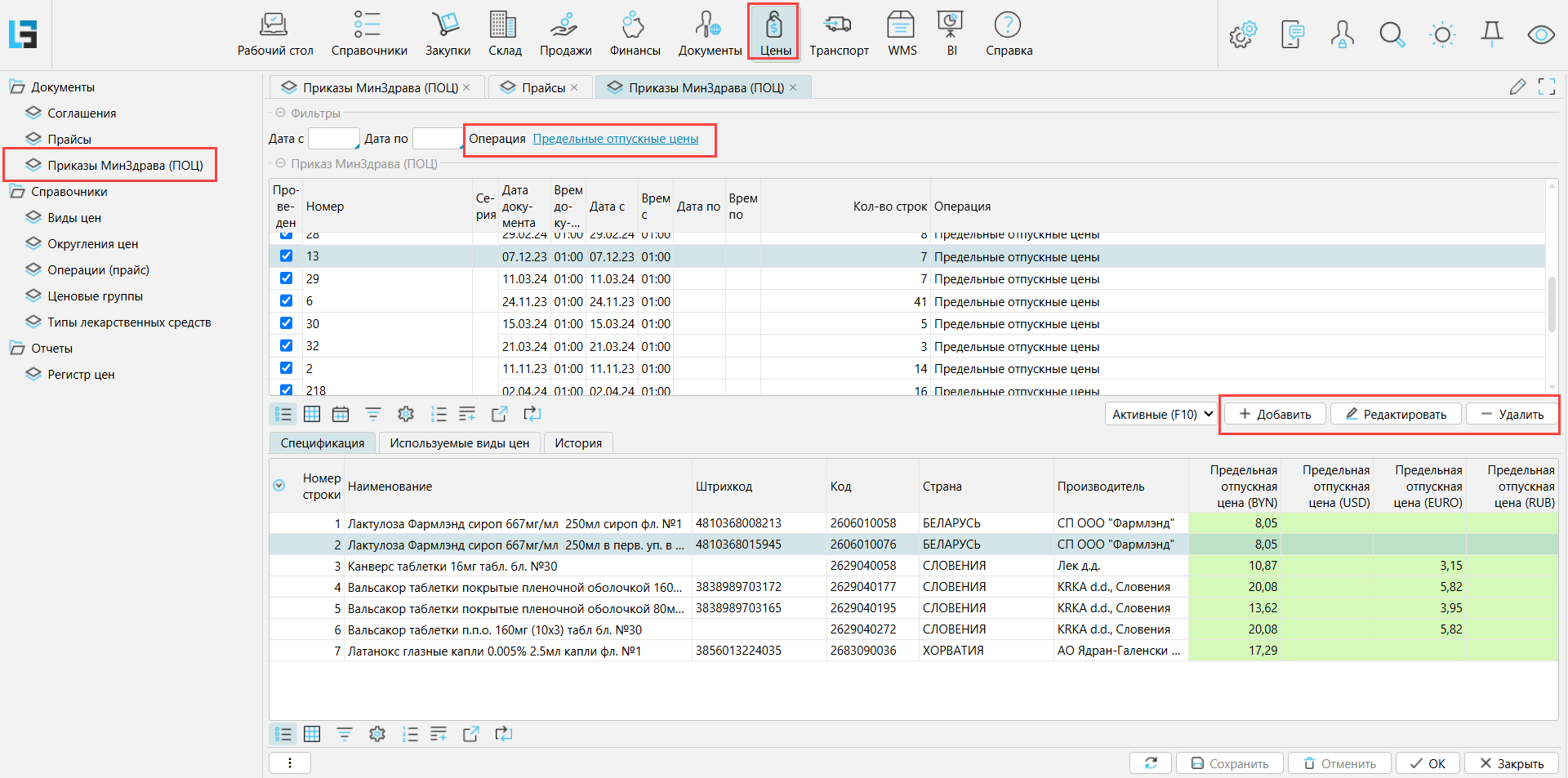Switch to the Прайсы tab
This screenshot has height=778, width=1568.
click(x=542, y=88)
